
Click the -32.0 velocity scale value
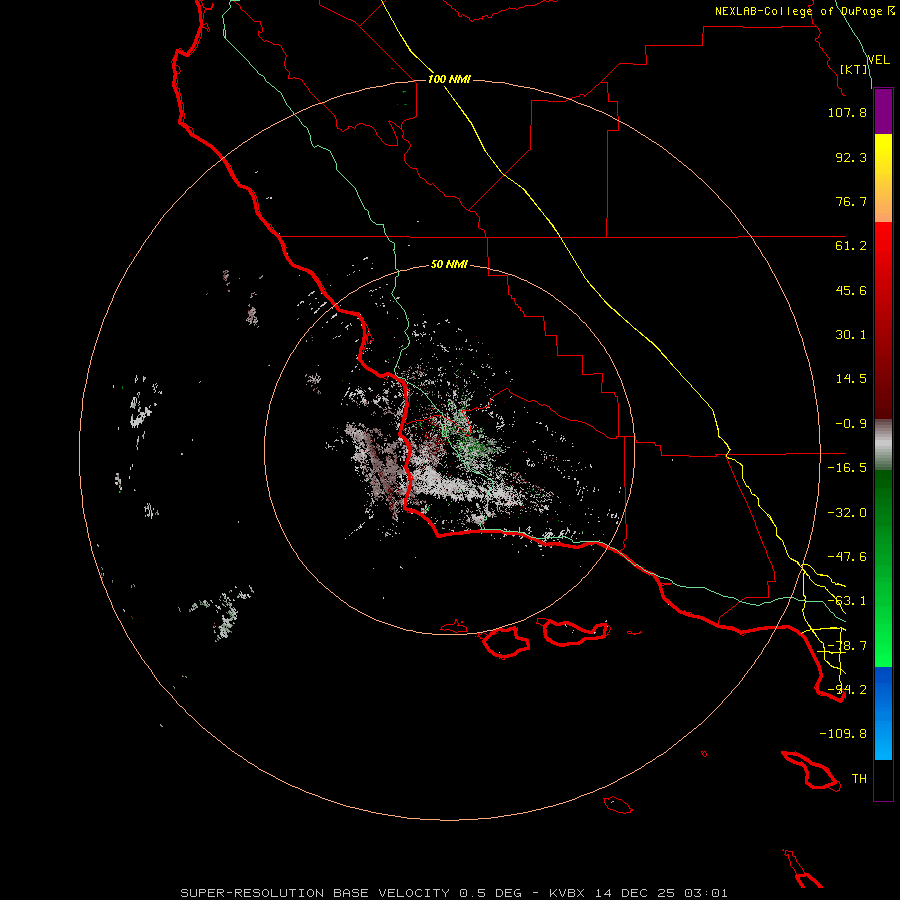pyautogui.click(x=847, y=513)
